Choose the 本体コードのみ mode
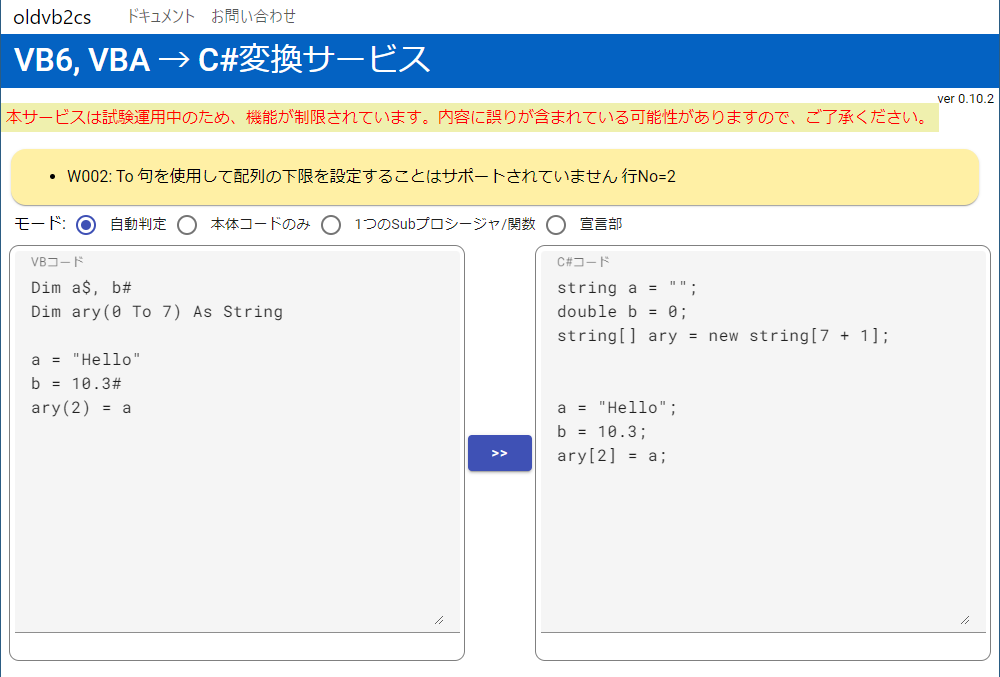 (x=186, y=224)
